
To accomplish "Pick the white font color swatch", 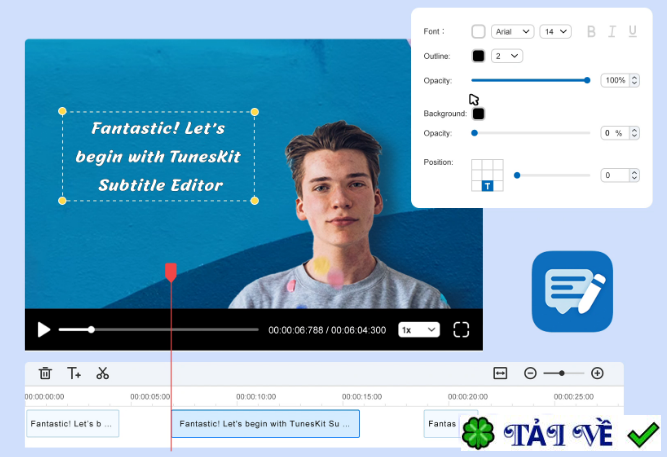I will pos(478,31).
